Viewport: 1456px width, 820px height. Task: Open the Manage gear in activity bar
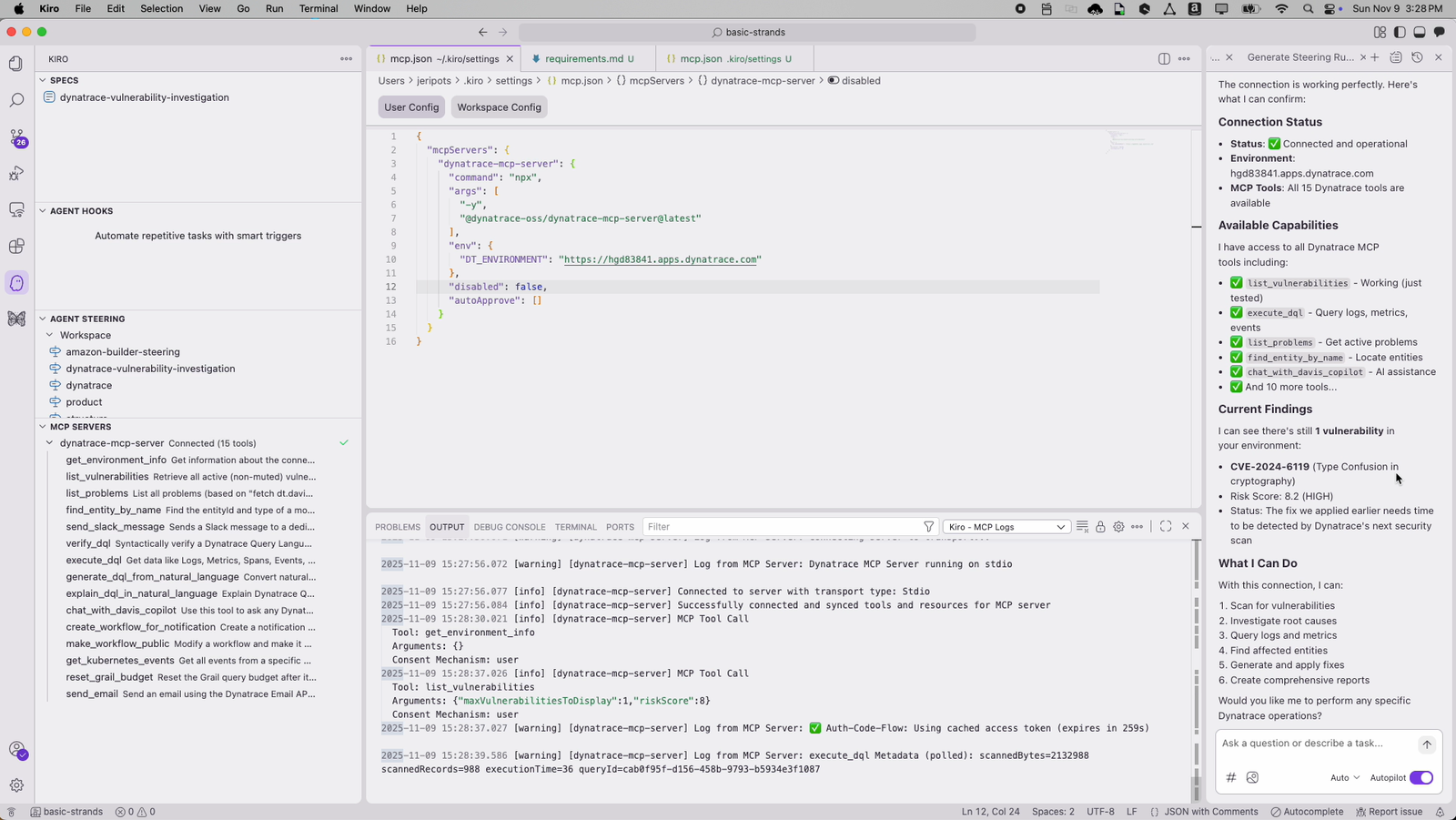click(x=16, y=785)
